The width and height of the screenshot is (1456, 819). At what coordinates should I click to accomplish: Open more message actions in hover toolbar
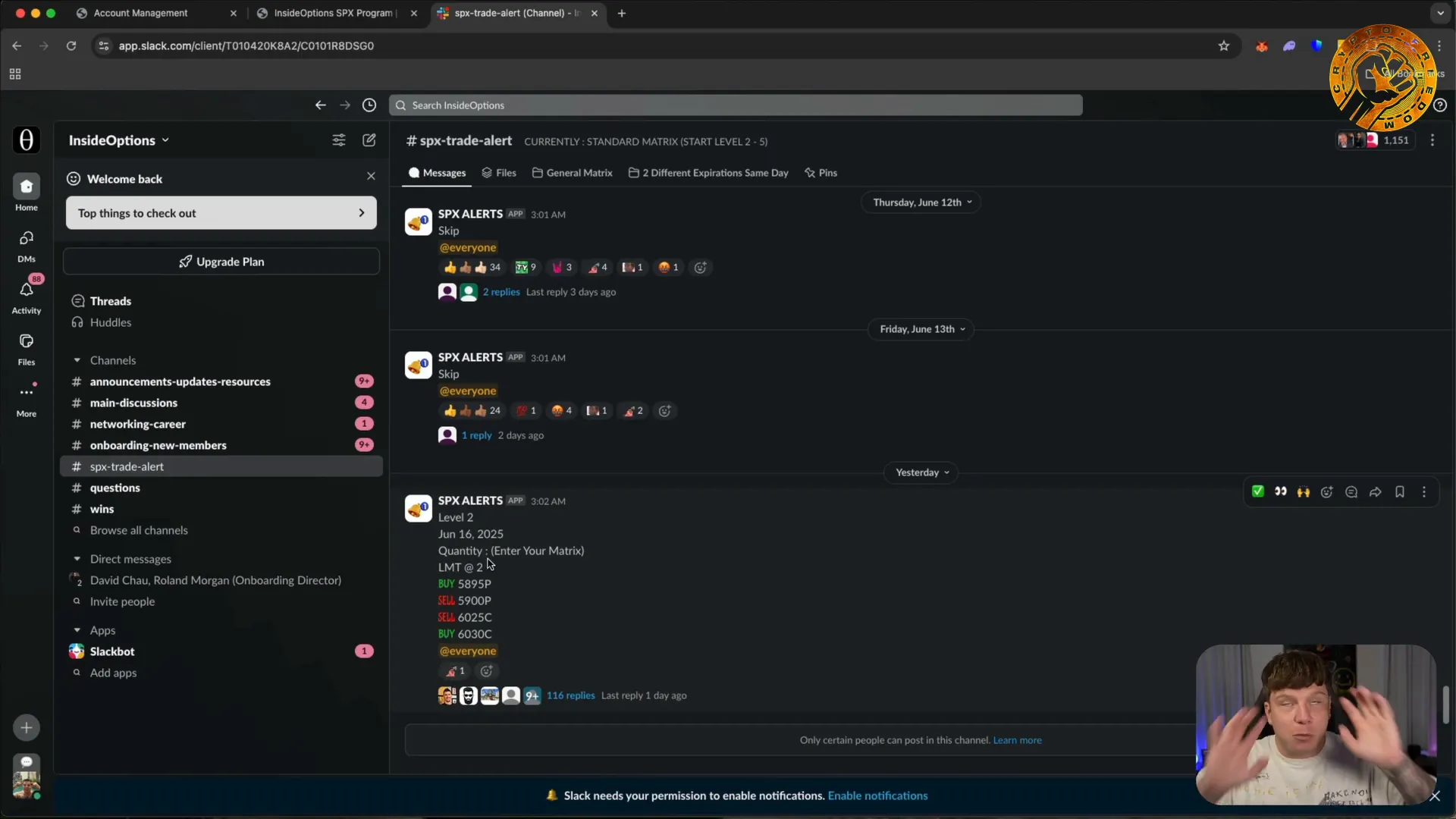[1424, 492]
